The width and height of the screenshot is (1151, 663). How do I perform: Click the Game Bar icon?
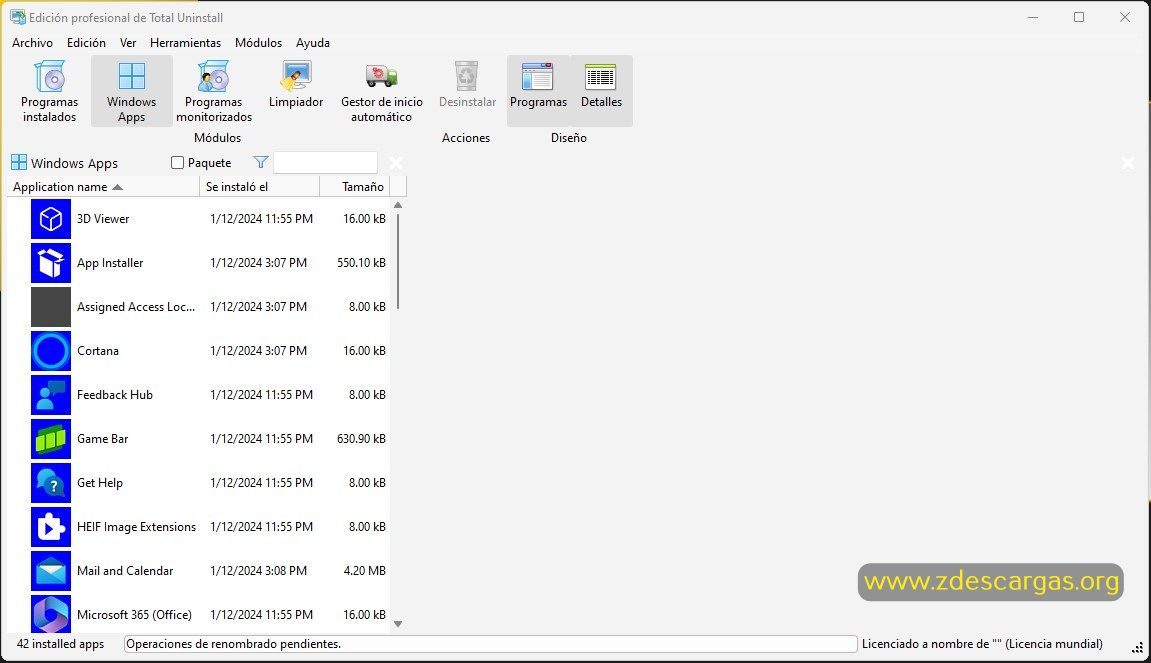click(x=51, y=439)
